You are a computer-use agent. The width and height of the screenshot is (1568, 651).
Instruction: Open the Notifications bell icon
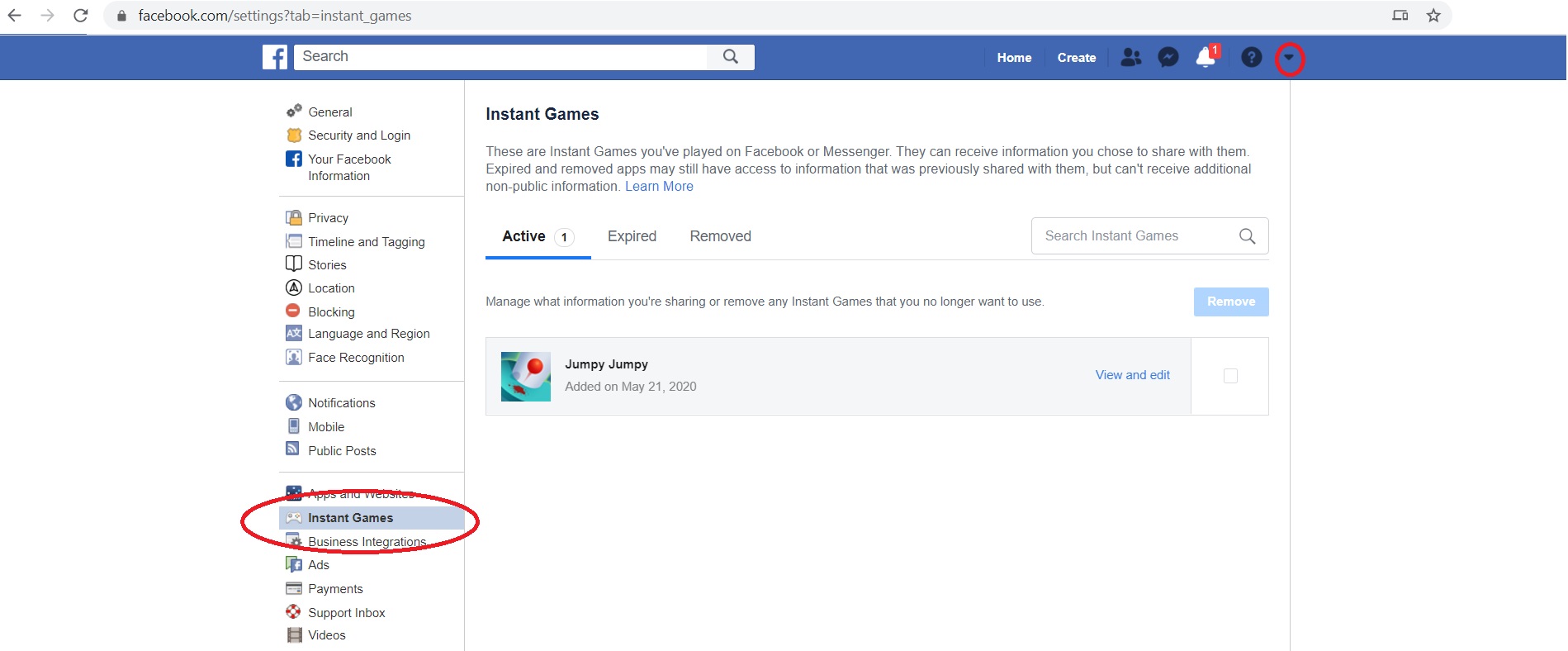pyautogui.click(x=1206, y=56)
